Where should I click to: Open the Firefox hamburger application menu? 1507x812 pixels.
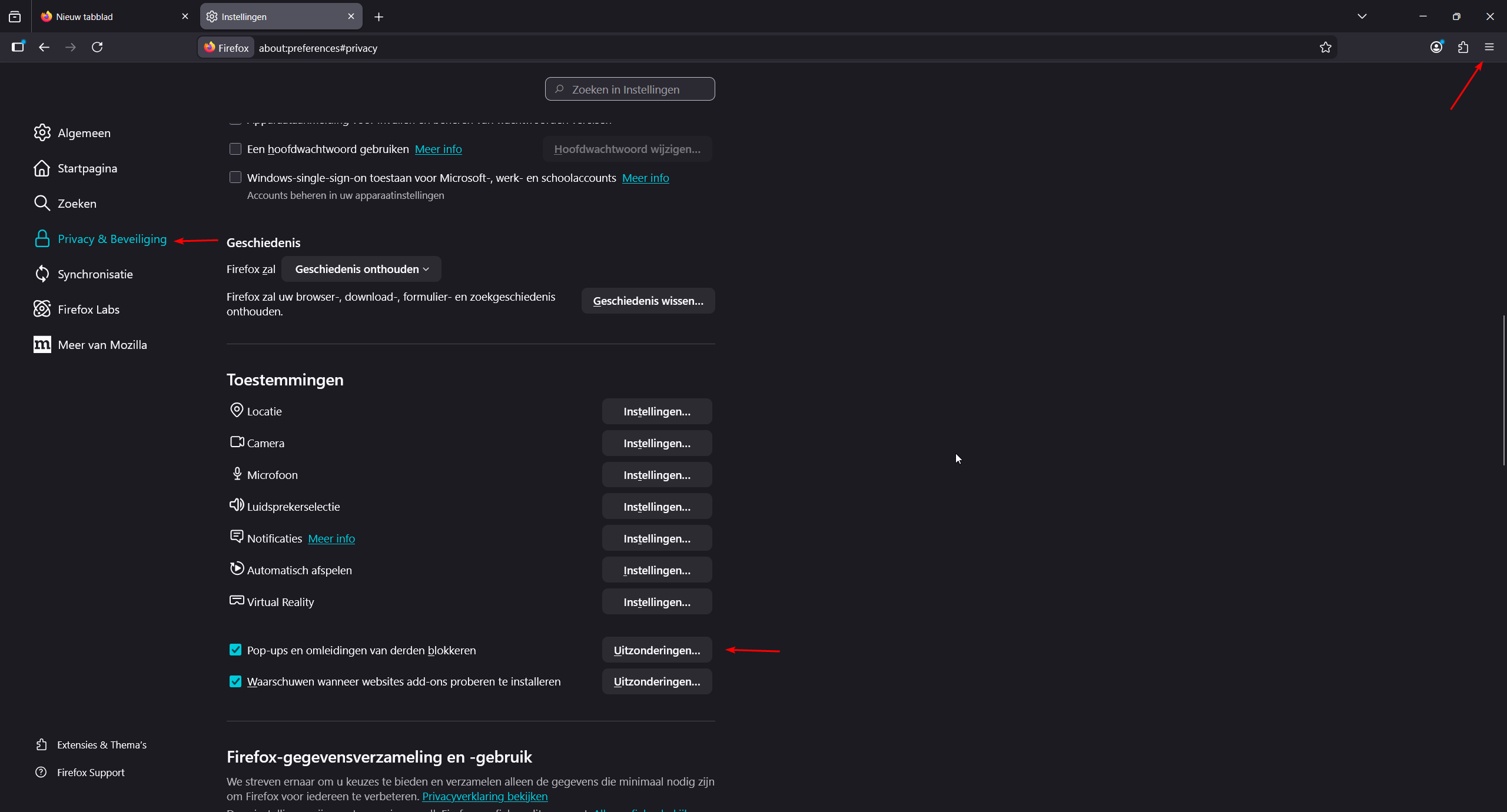(x=1489, y=47)
